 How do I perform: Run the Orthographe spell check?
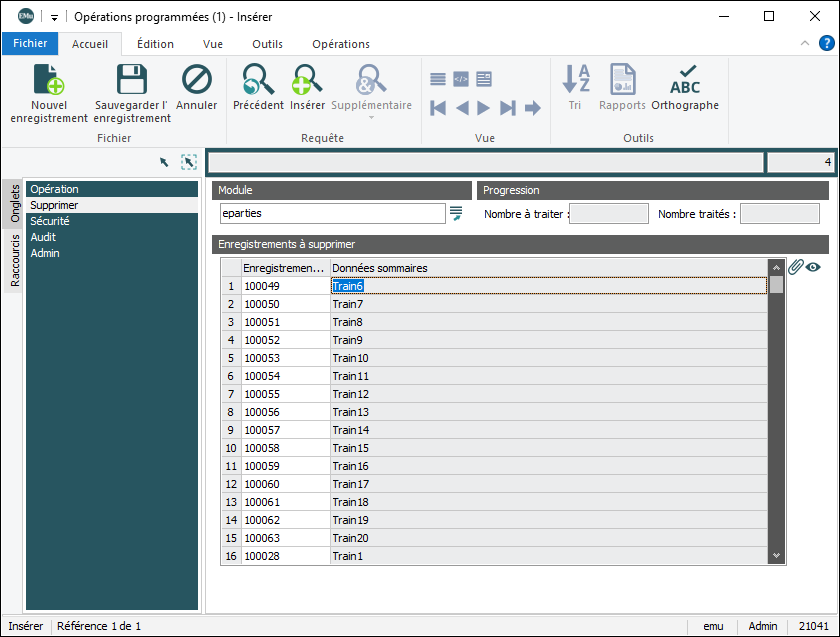coord(685,81)
